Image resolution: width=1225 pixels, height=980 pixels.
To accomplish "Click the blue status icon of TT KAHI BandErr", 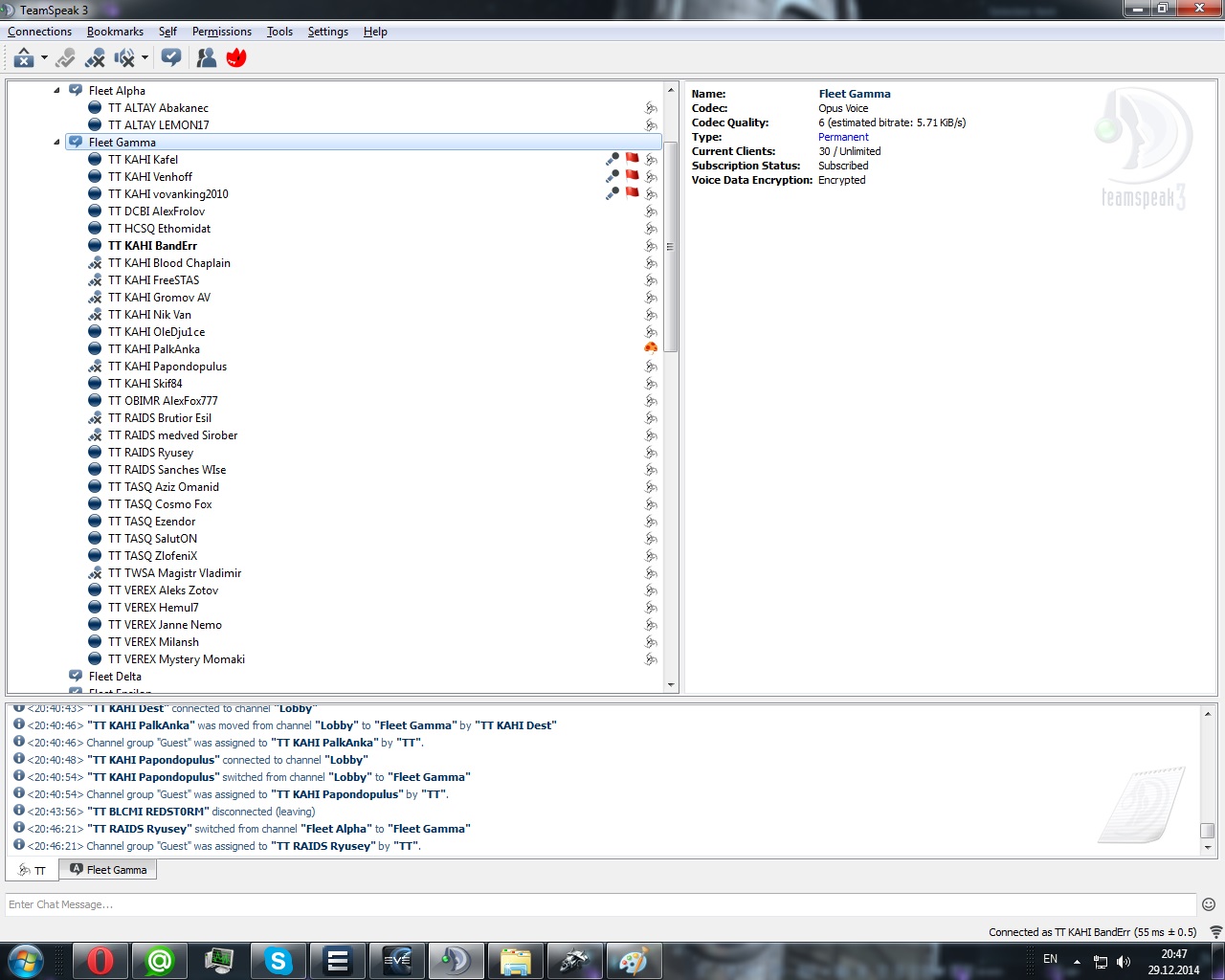I will [95, 246].
